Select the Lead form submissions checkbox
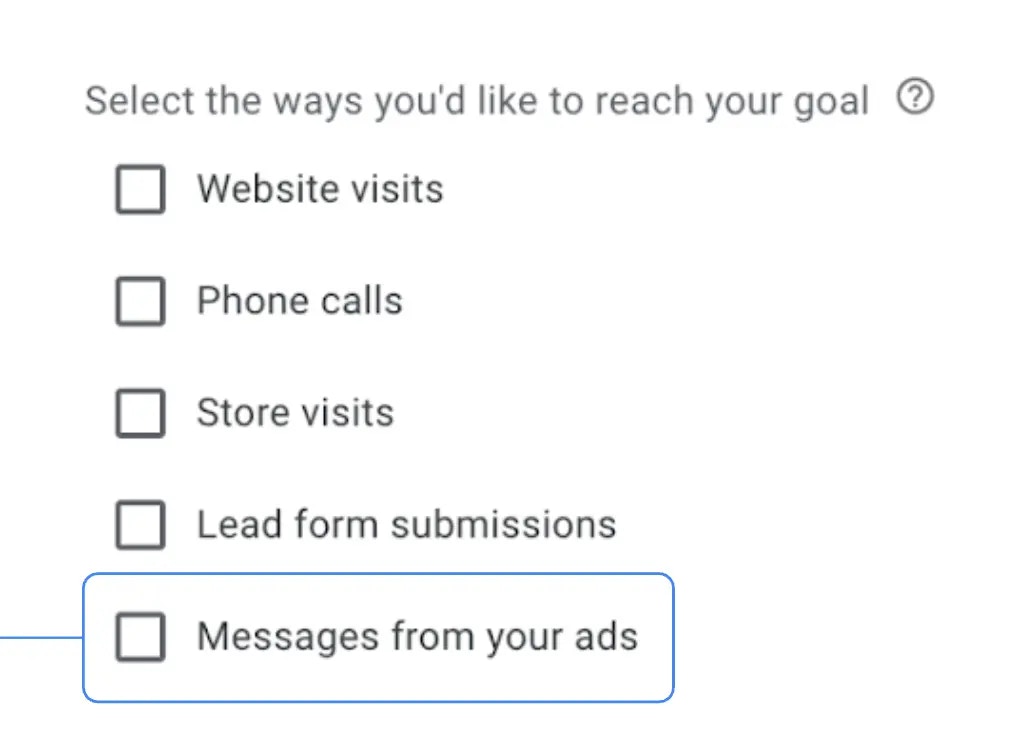Screen dimensions: 1028x754 pos(139,525)
